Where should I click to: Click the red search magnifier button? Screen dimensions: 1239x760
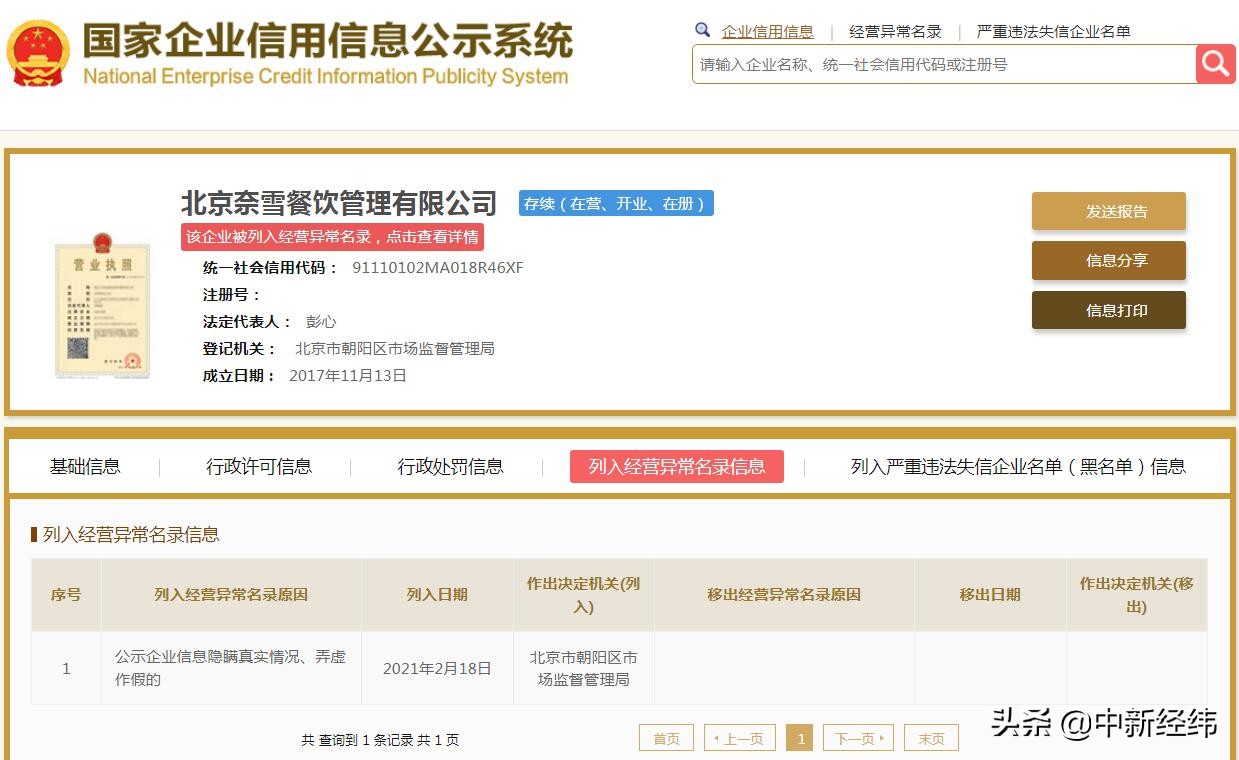point(1215,64)
